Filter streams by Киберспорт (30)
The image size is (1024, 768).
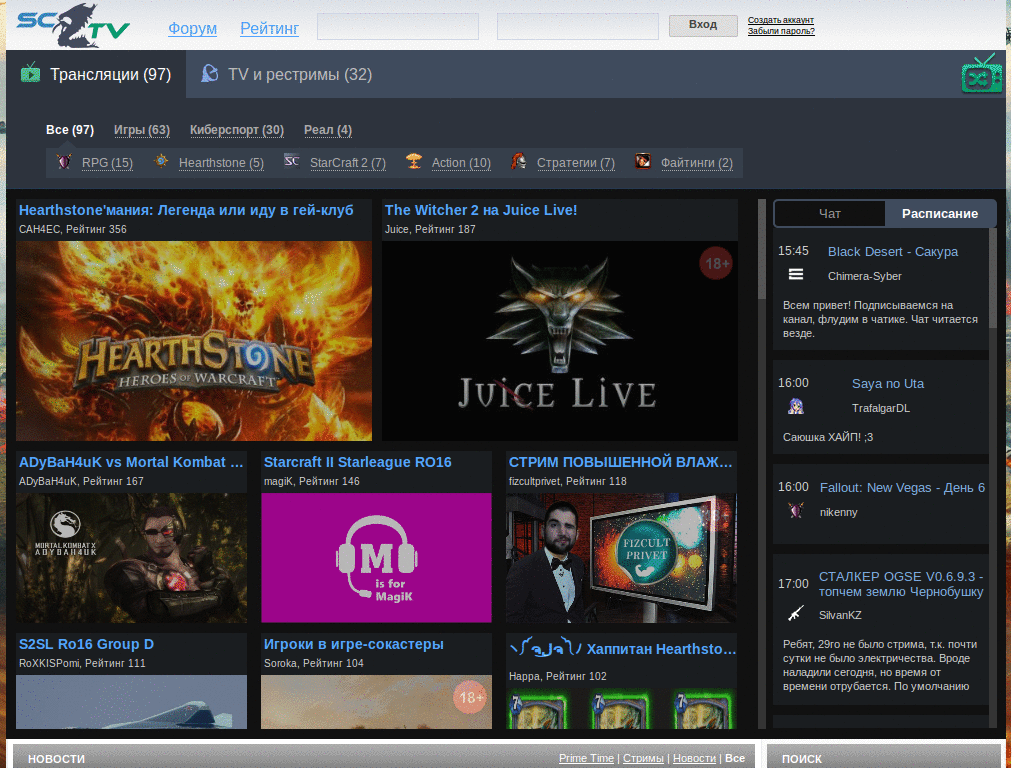tap(236, 130)
